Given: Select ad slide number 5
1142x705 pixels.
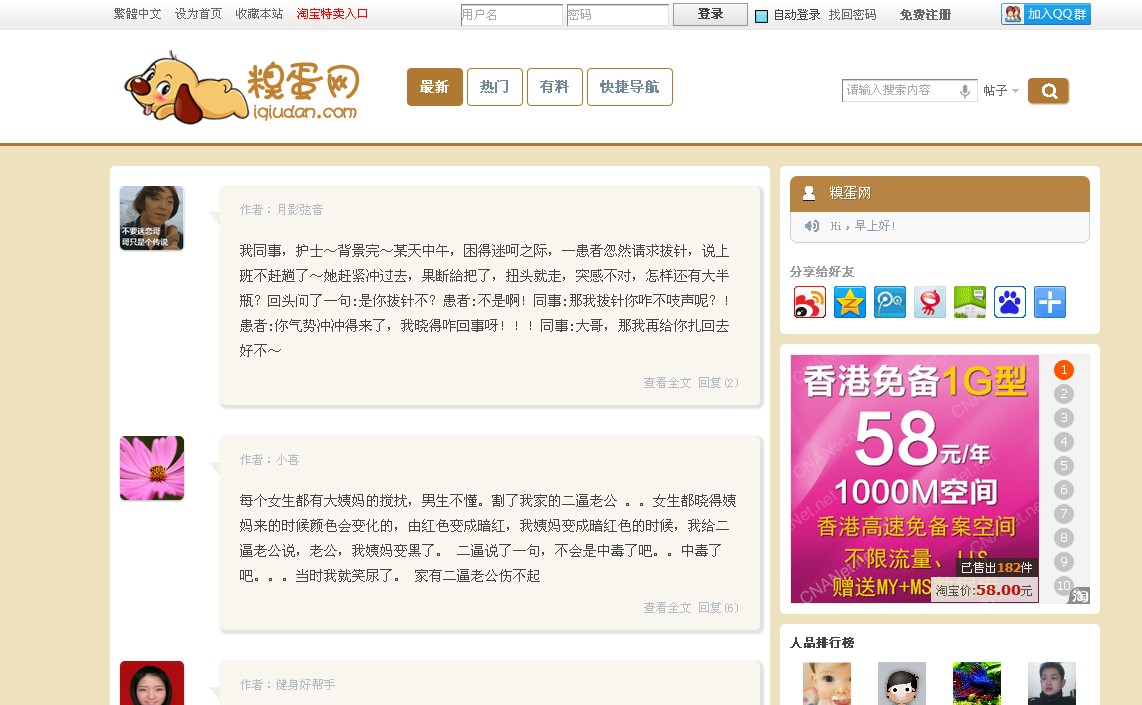Looking at the screenshot, I should [x=1063, y=466].
